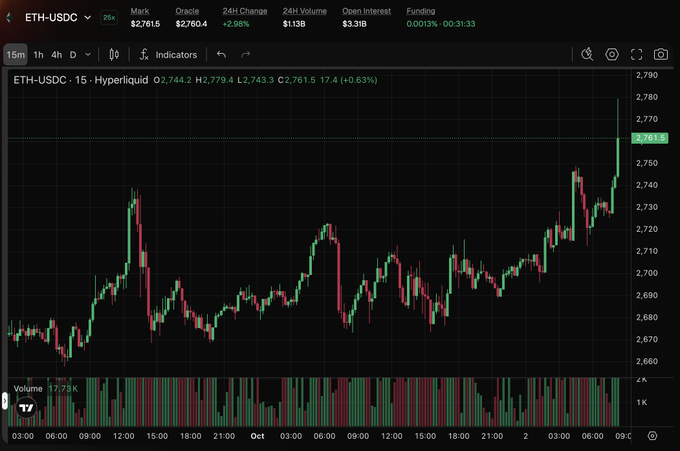Screen dimensions: 680x451
Task: Click the funding rate value 0.0013%
Action: pyautogui.click(x=422, y=24)
